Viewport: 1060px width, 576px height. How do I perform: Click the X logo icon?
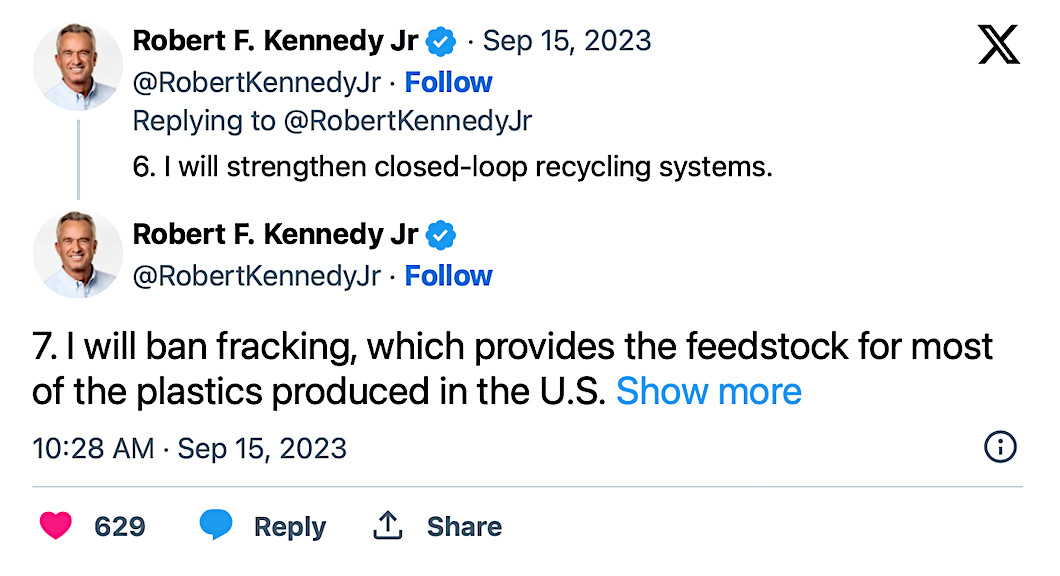999,44
